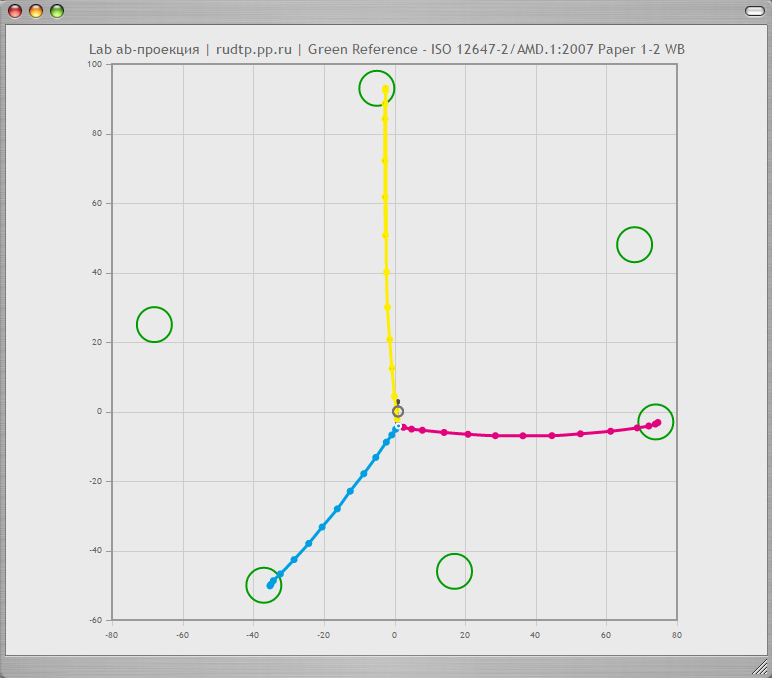Viewport: 772px width, 678px height.
Task: Click the green reference circle for the blue target
Action: click(454, 571)
